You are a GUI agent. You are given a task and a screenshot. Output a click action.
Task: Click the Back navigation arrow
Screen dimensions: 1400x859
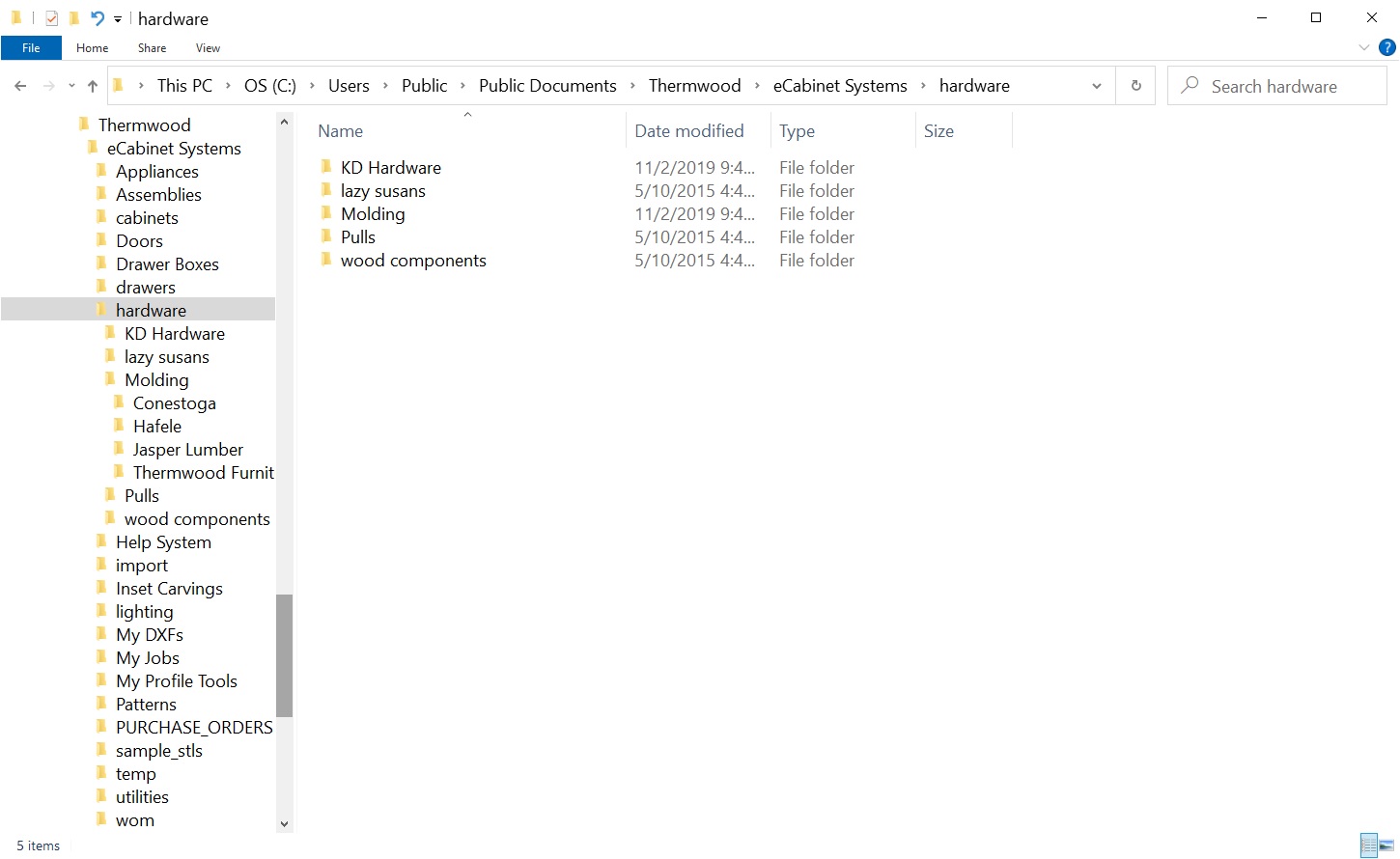20,86
